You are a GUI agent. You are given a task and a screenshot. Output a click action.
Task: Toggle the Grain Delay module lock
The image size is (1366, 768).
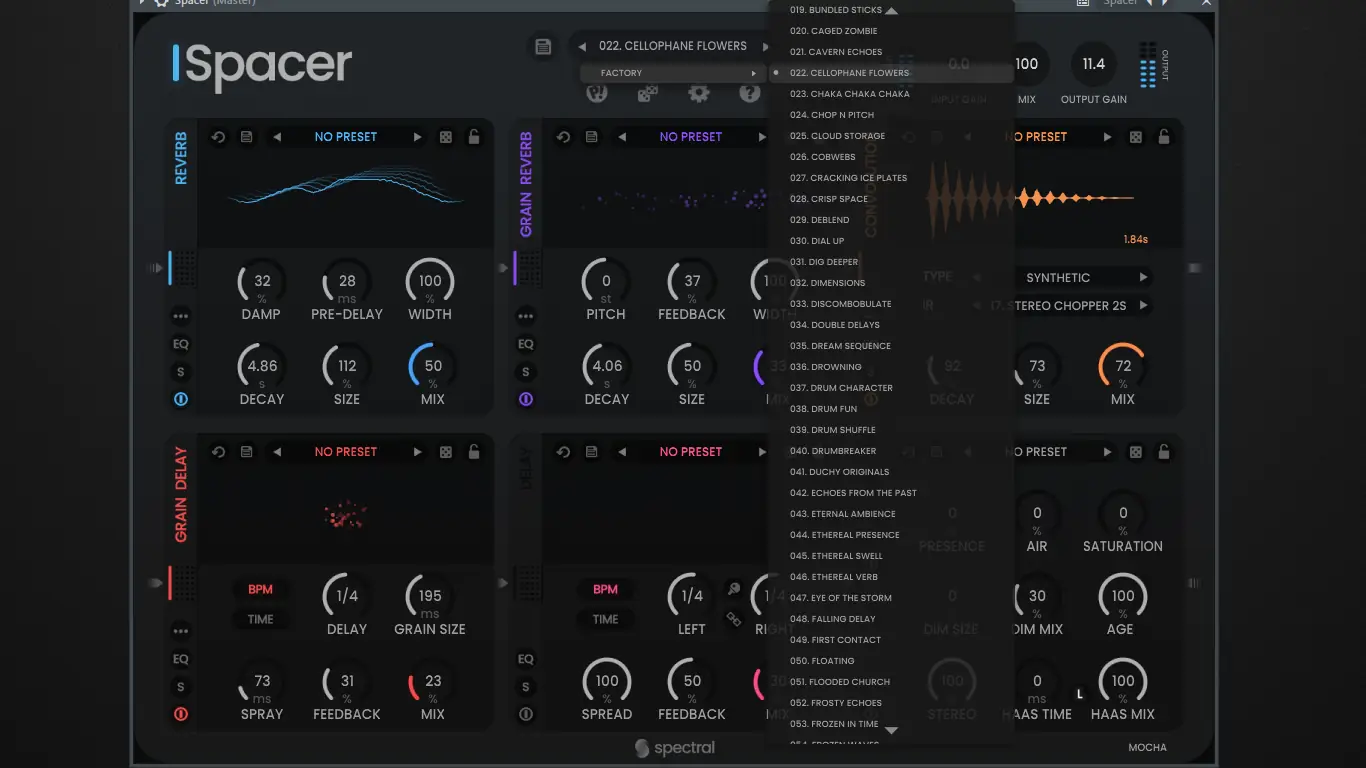pyautogui.click(x=474, y=452)
